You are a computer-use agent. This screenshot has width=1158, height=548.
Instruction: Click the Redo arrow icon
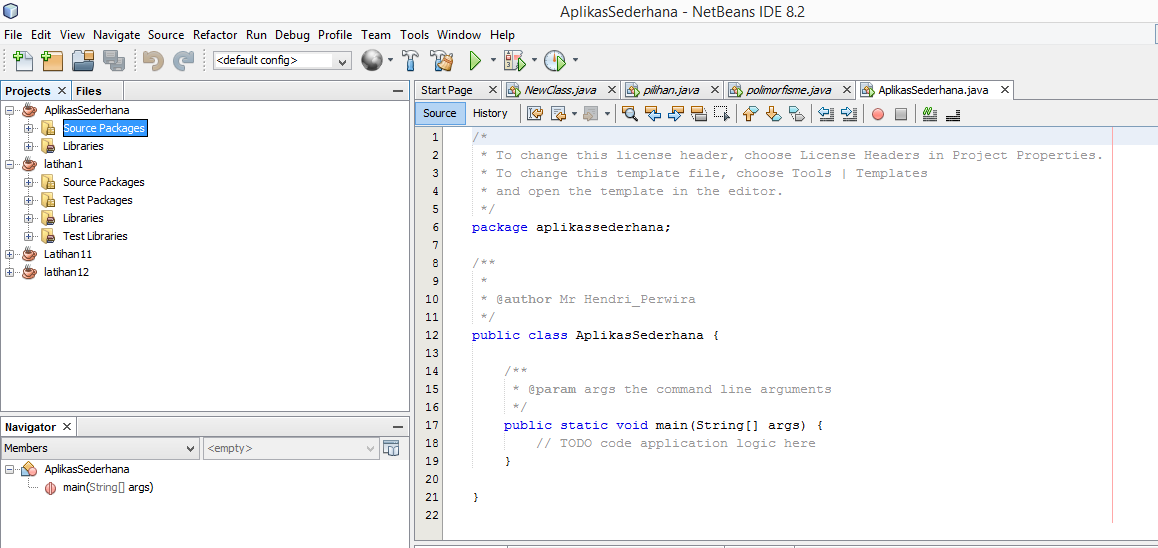click(x=182, y=61)
